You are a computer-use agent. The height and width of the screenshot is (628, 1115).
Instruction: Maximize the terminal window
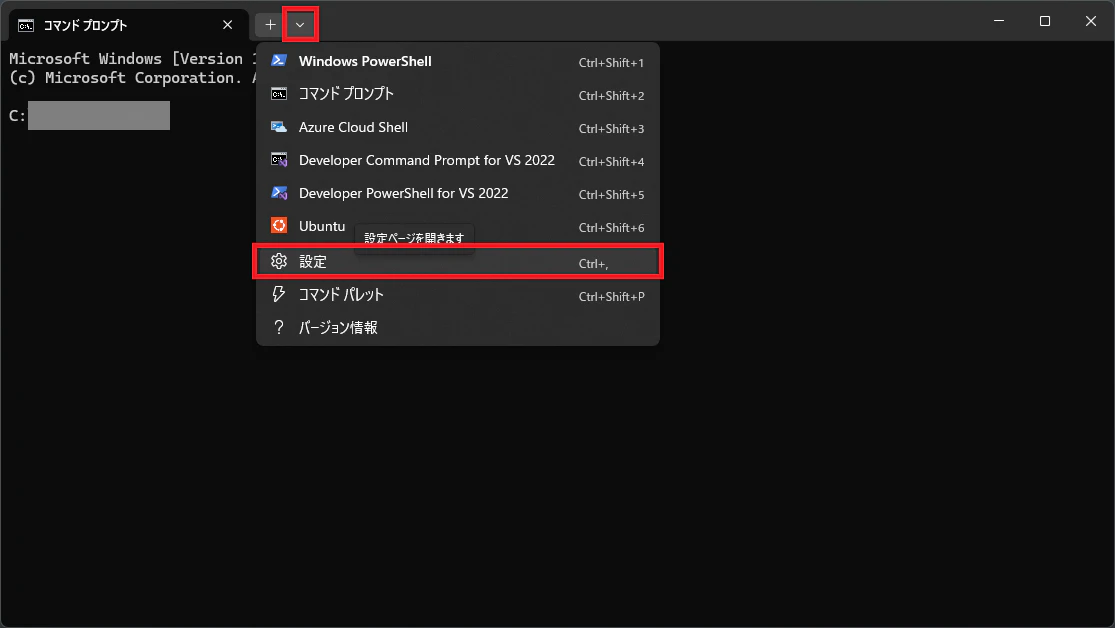1045,21
